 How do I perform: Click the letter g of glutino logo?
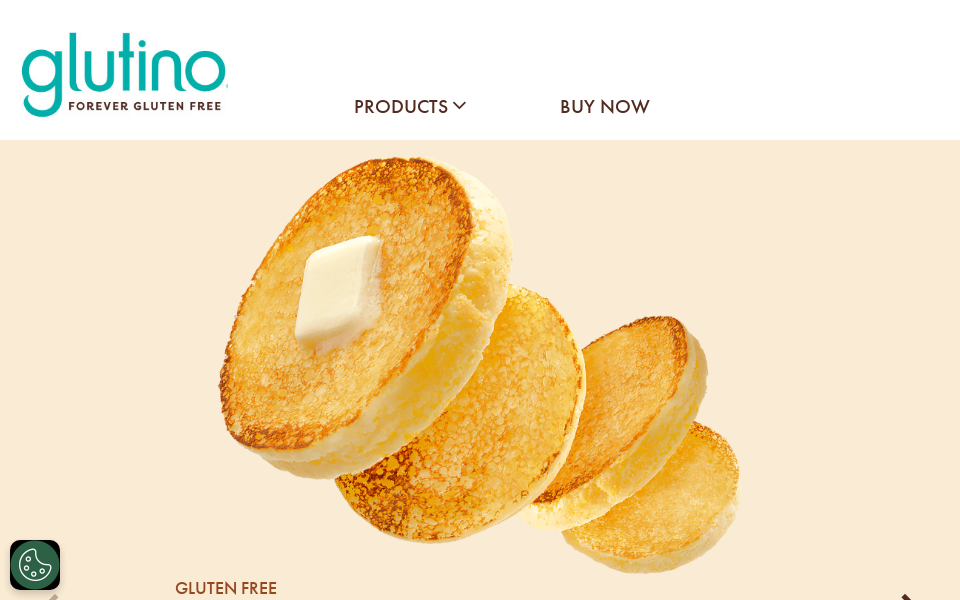(x=42, y=81)
